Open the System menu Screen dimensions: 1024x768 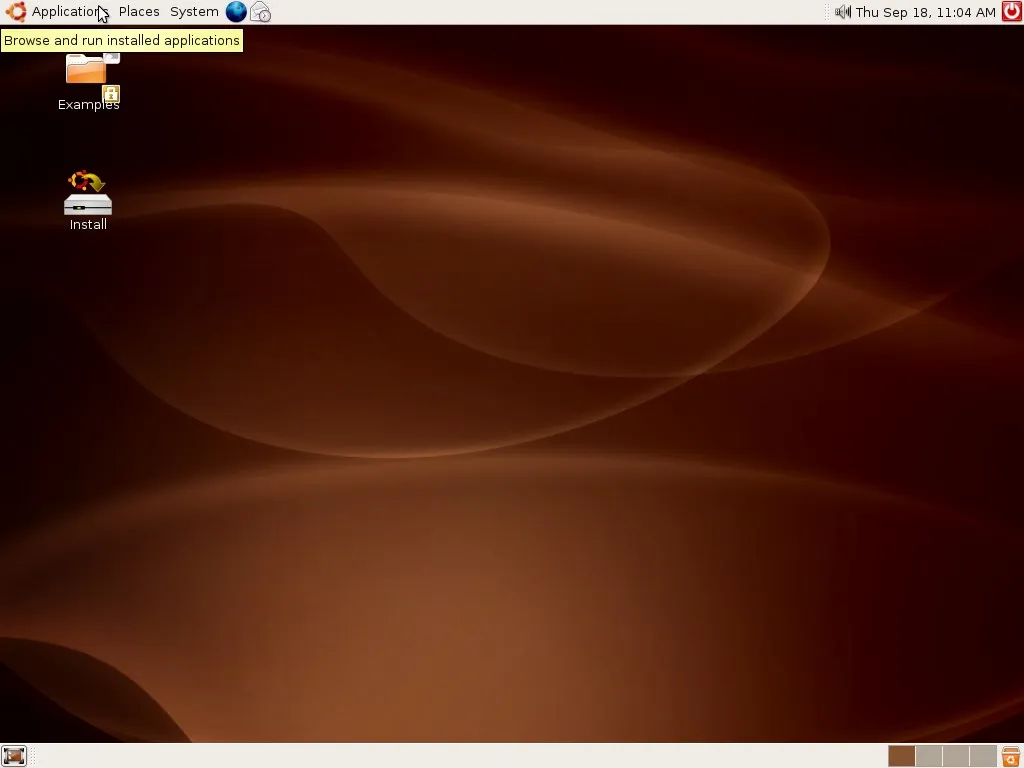194,12
